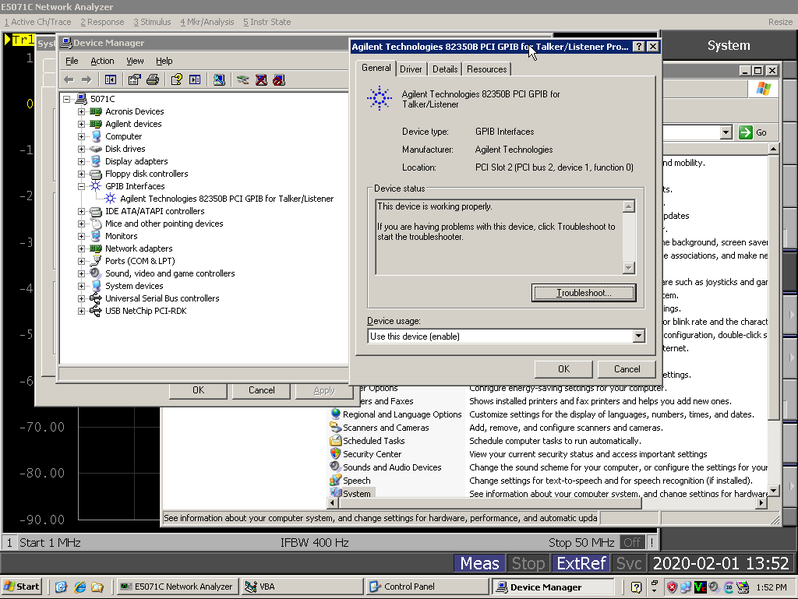Click the Troubleshoot button
Viewport: 798px width, 599px height.
point(584,293)
